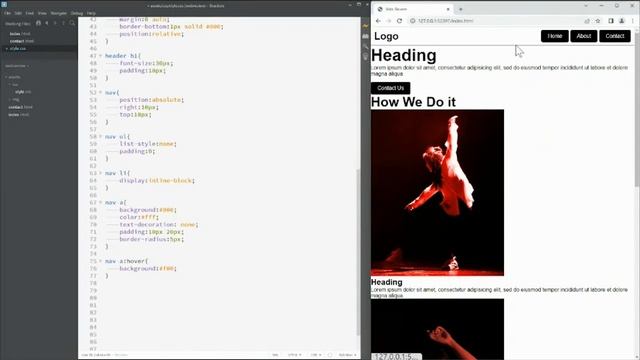Open the View menu in Brackets
The height and width of the screenshot is (360, 640).
[42, 13]
